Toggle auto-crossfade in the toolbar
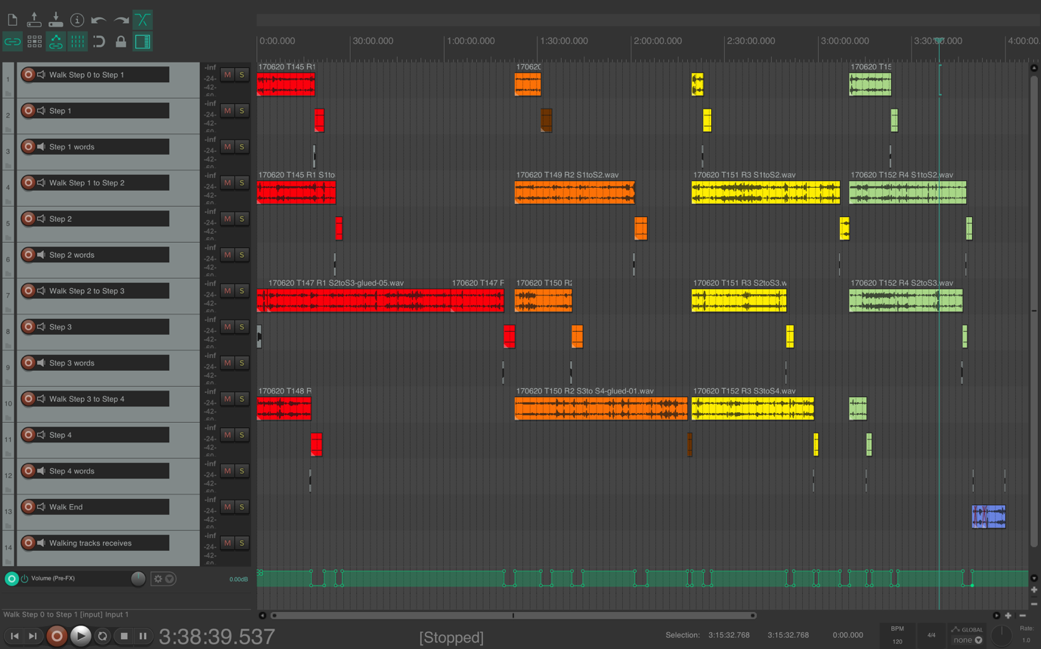Viewport: 1041px width, 649px height. tap(143, 19)
